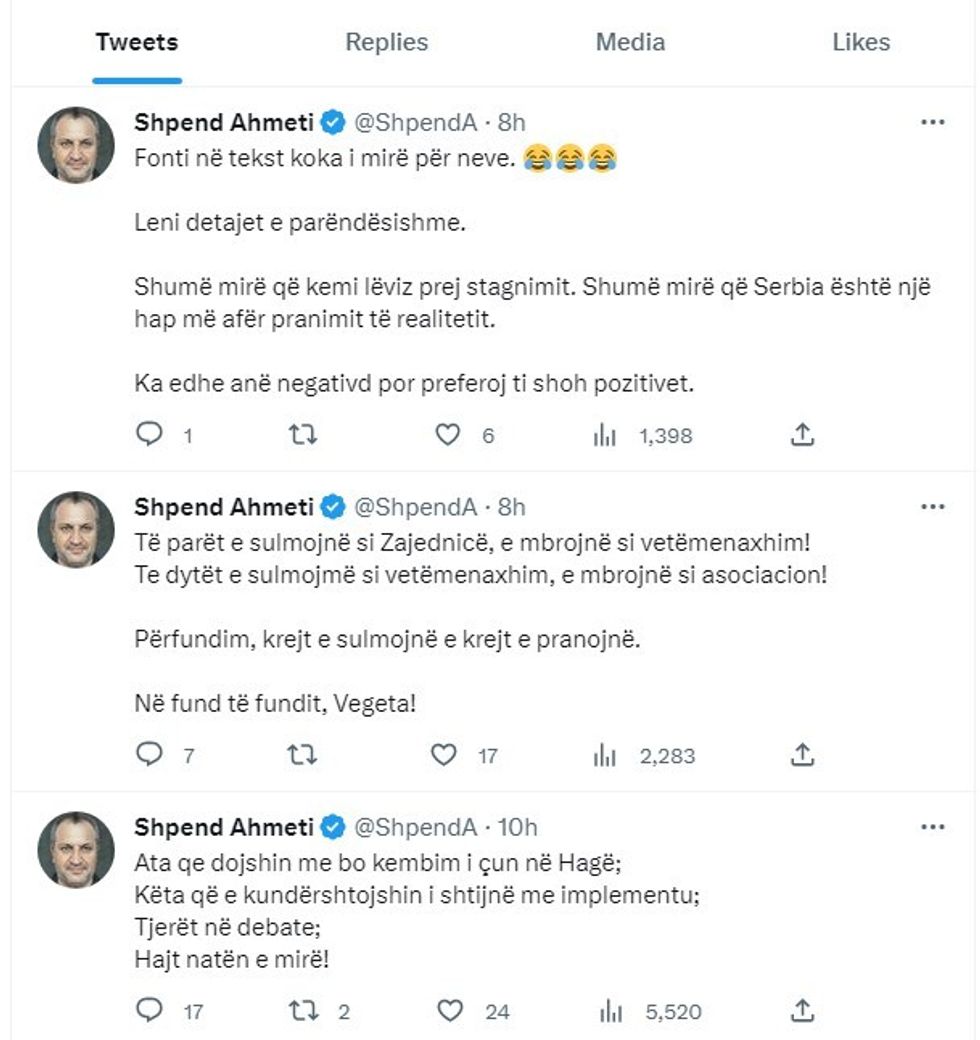Open more options for the 10h tweet

[x=932, y=827]
